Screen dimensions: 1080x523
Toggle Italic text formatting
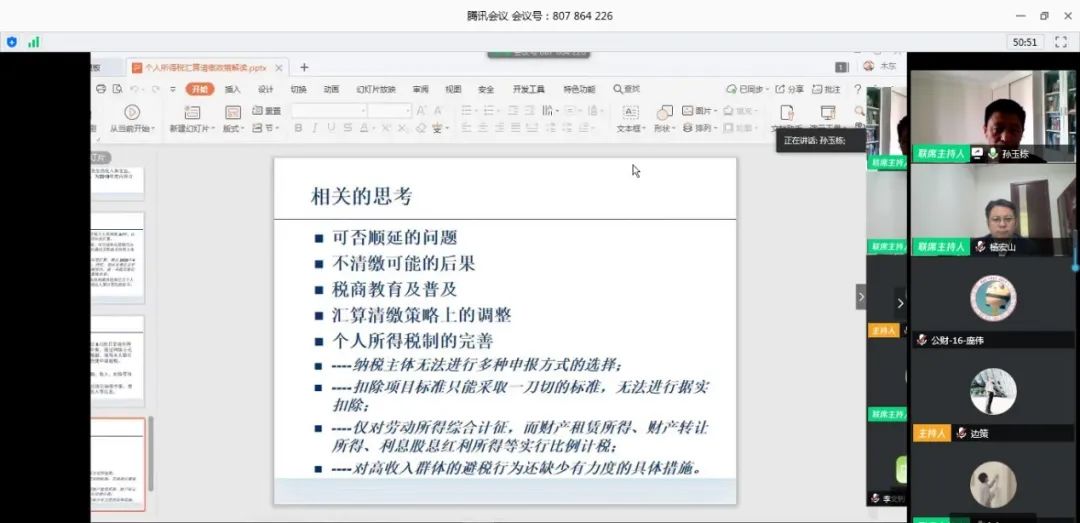[x=314, y=128]
